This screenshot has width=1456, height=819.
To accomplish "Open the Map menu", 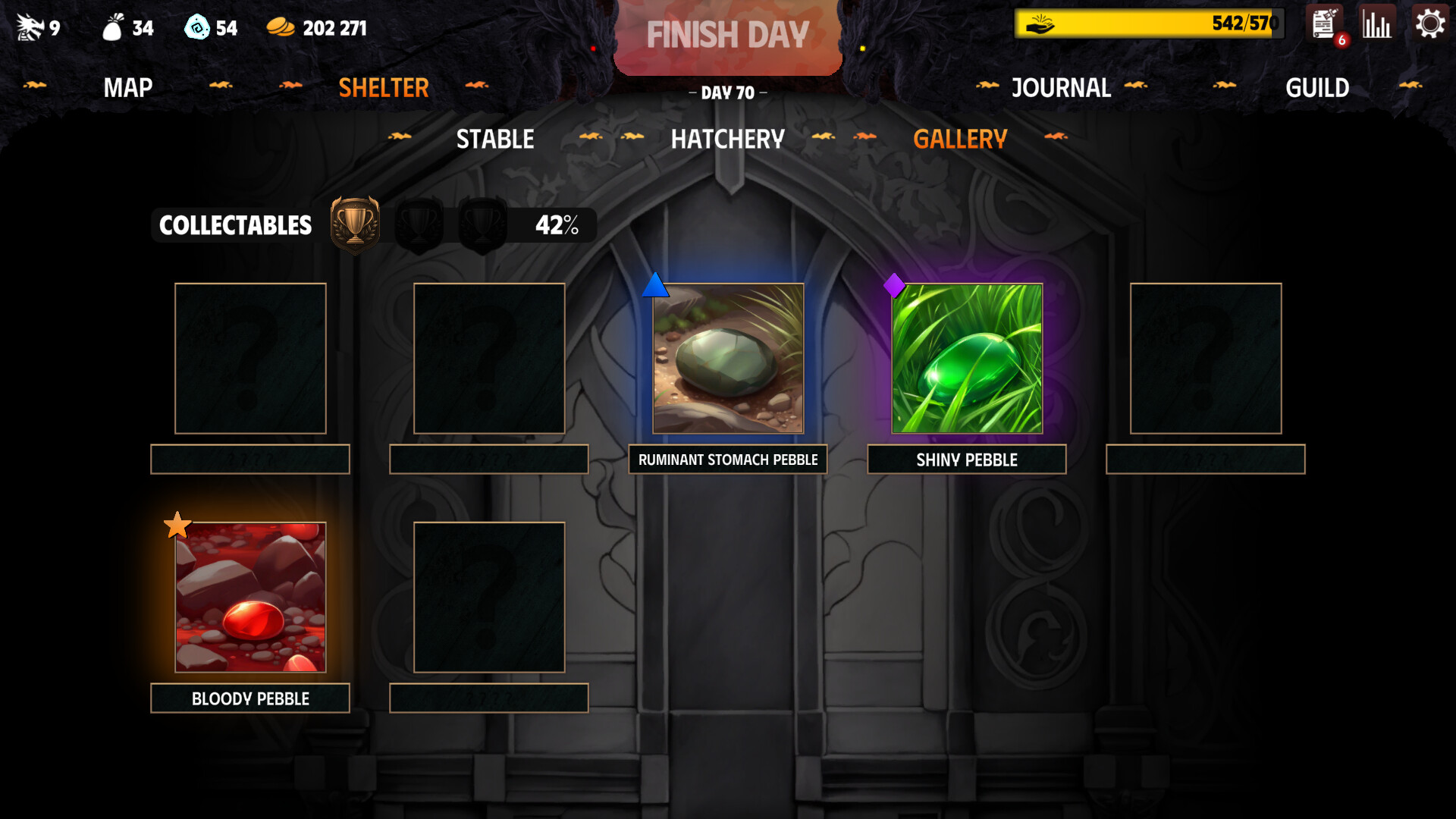I will [x=128, y=88].
